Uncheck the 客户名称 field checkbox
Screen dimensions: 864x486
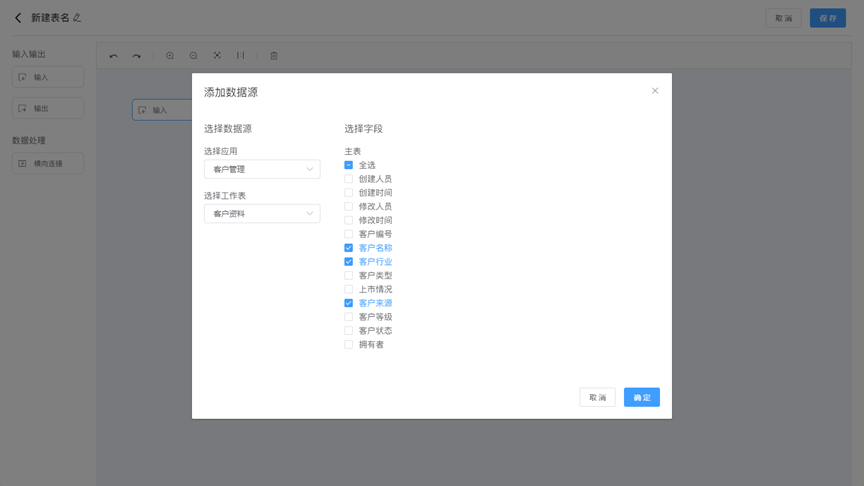tap(349, 248)
